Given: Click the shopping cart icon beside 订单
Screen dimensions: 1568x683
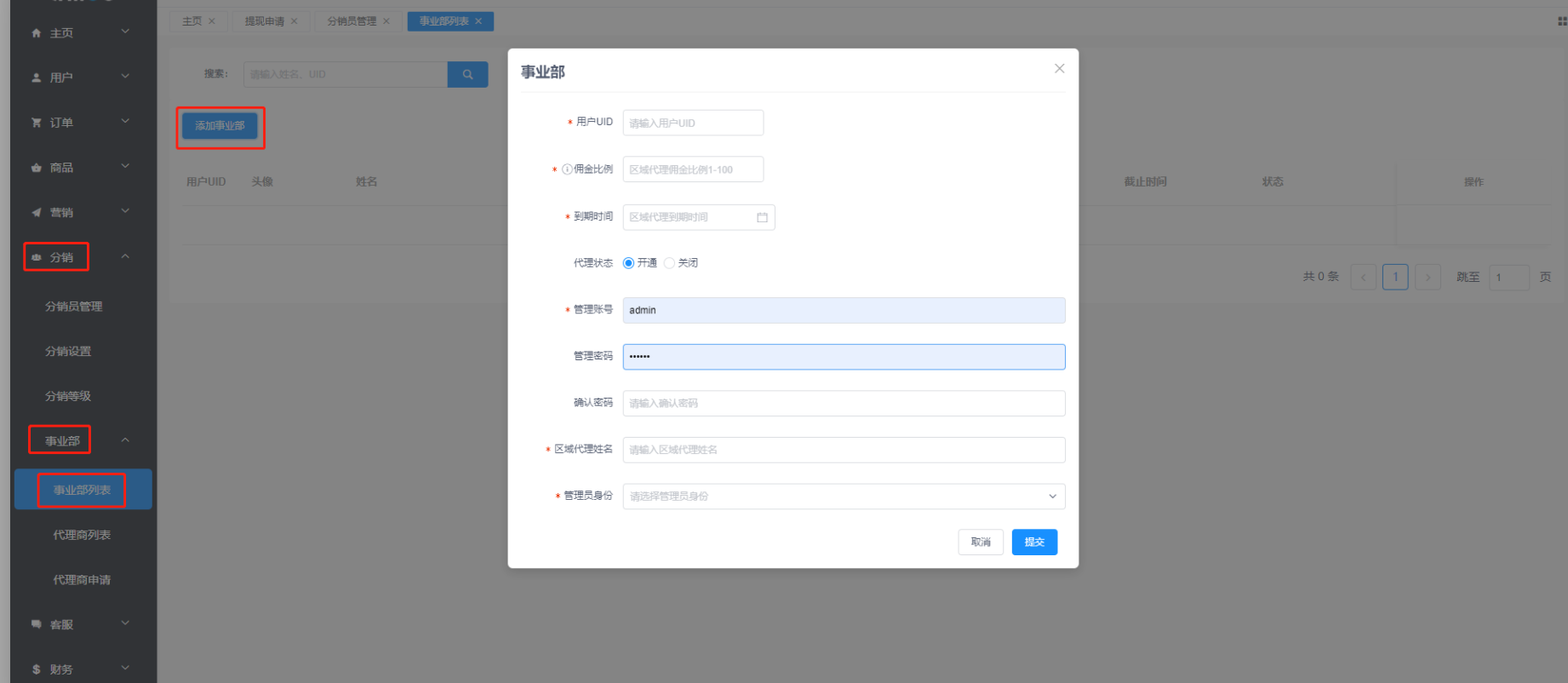Looking at the screenshot, I should pos(36,123).
